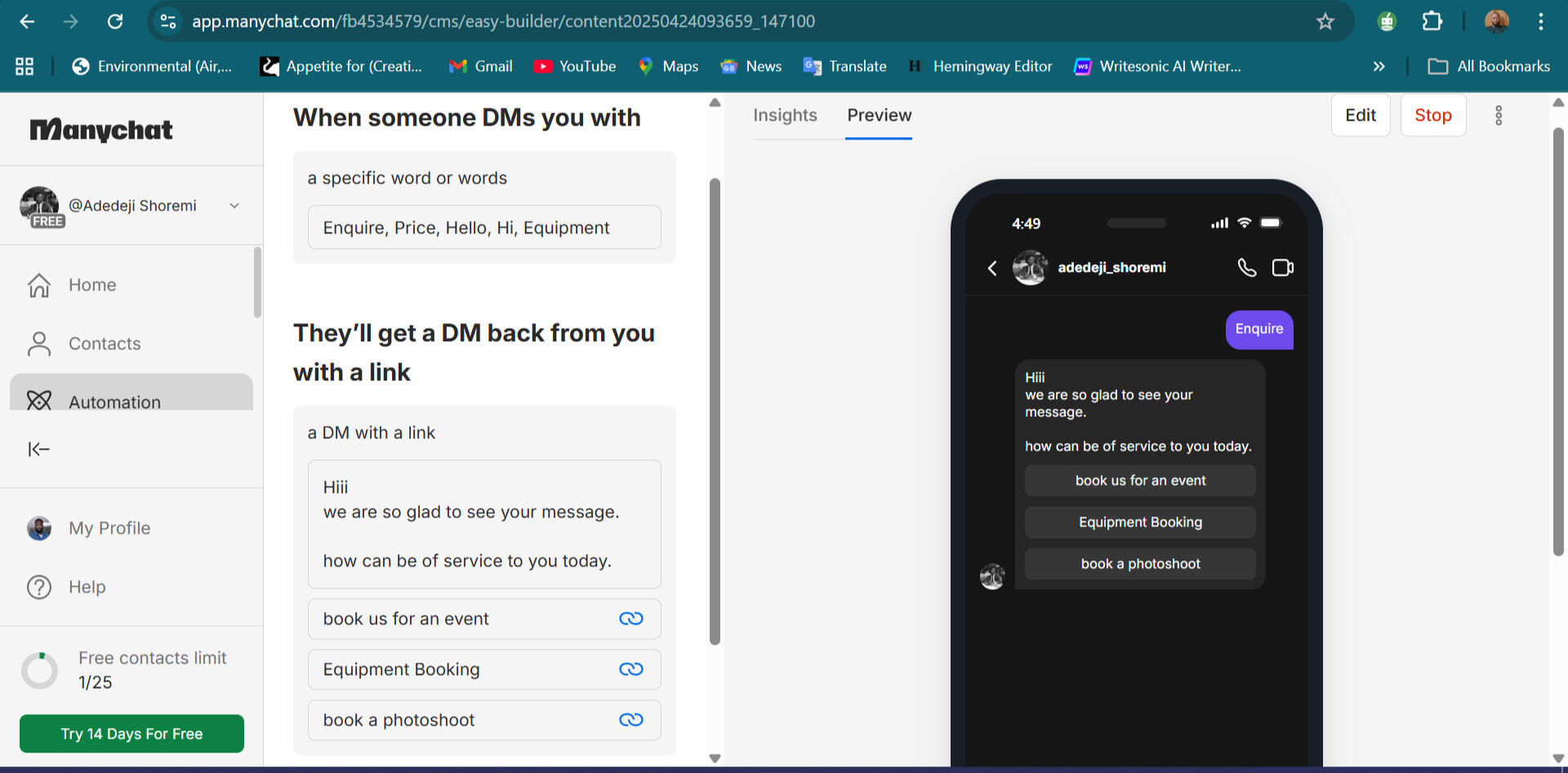Click the link icon beside 'book a photoshoot'

pos(631,720)
